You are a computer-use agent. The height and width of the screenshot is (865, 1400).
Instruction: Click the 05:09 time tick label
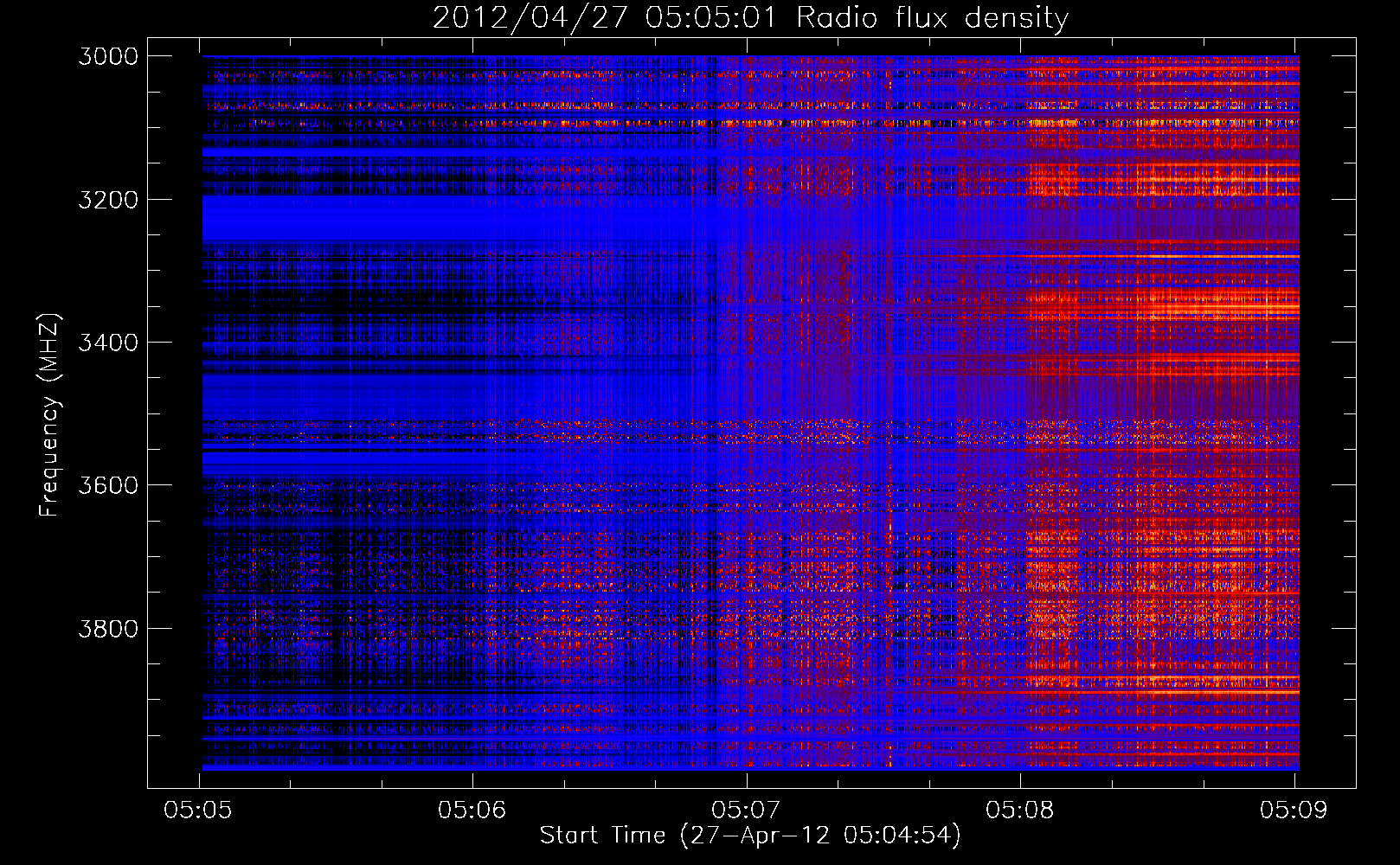1294,810
